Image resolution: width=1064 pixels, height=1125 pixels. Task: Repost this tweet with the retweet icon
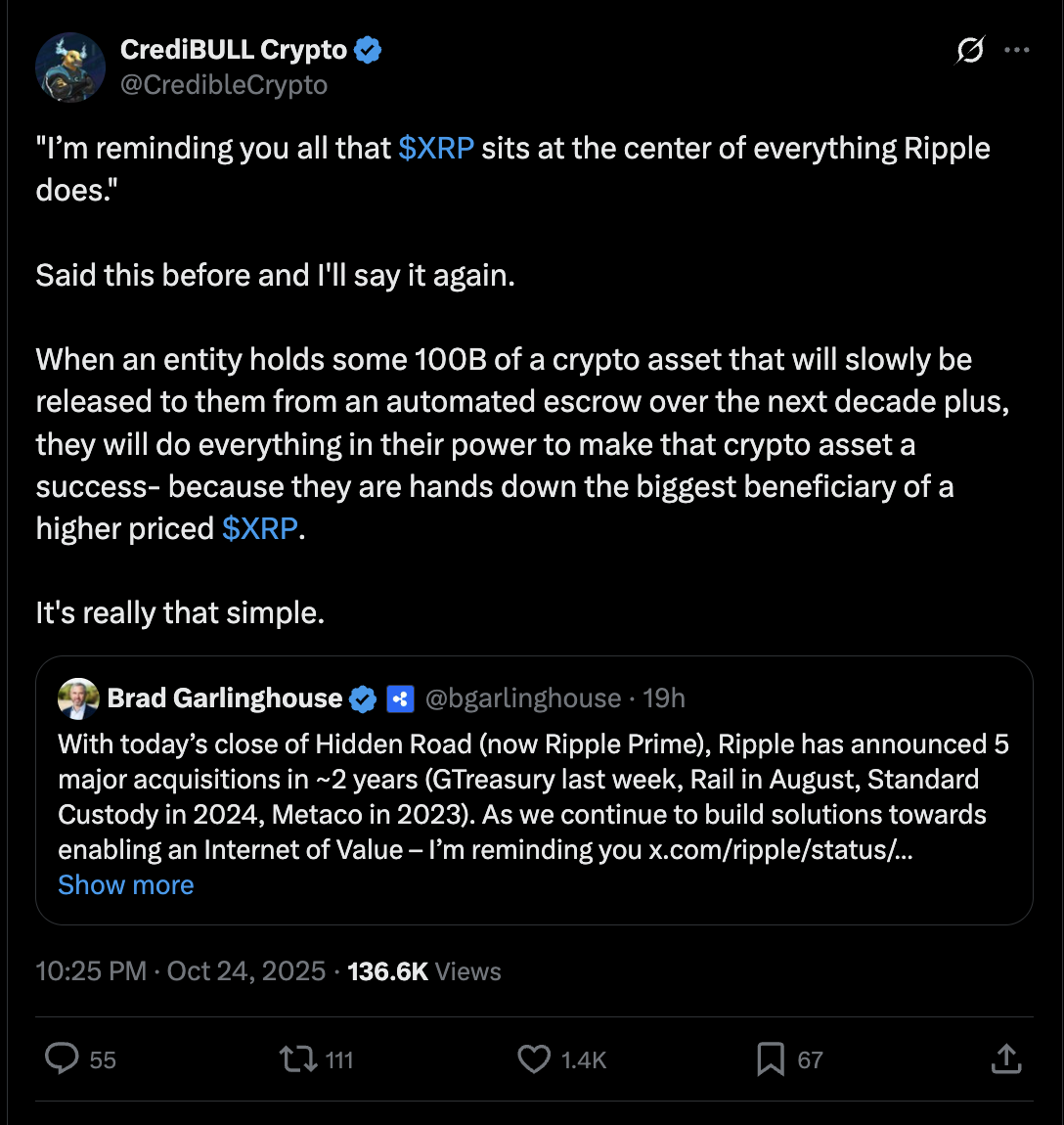pos(297,1058)
